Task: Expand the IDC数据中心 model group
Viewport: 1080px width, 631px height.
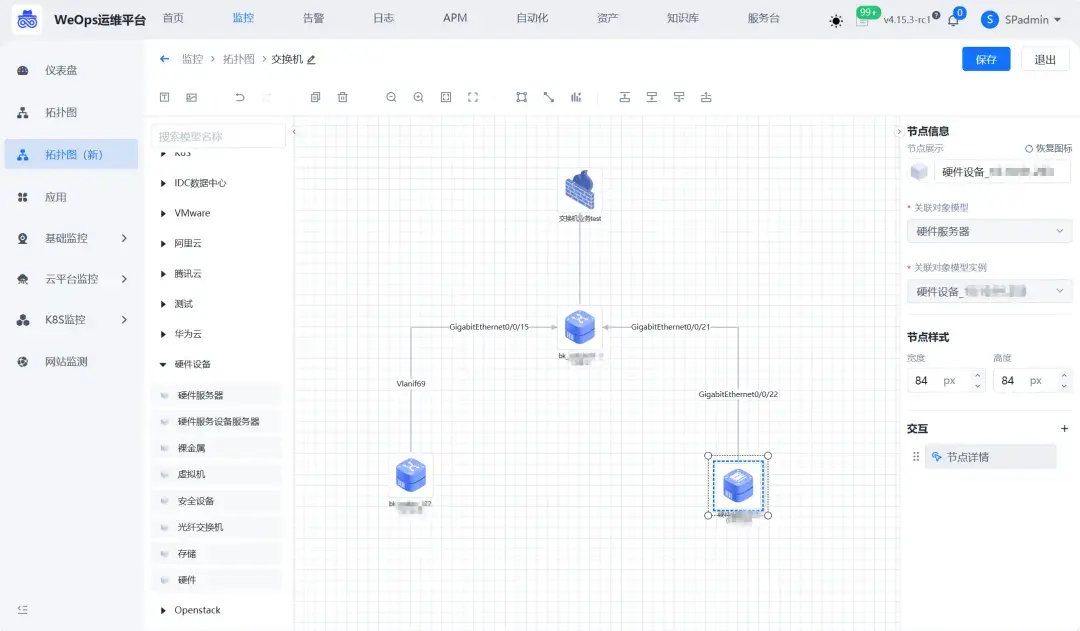Action: 163,183
